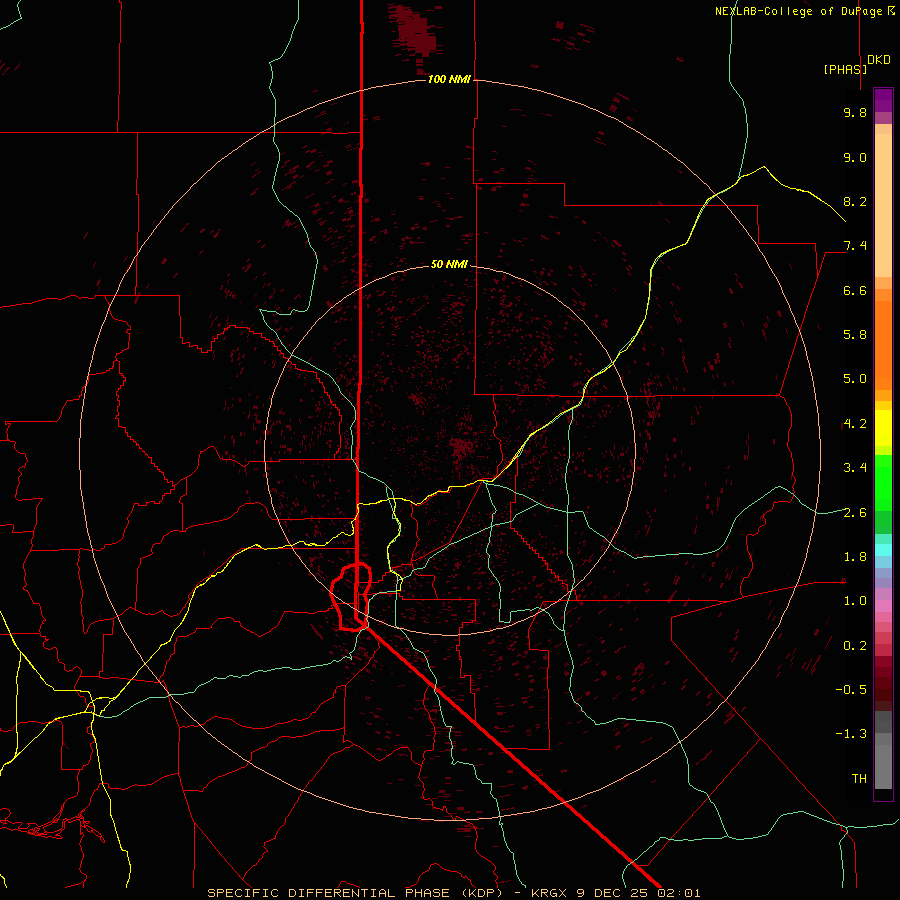Click the -0.5 value on the color scale
The width and height of the screenshot is (900, 900).
(x=851, y=689)
